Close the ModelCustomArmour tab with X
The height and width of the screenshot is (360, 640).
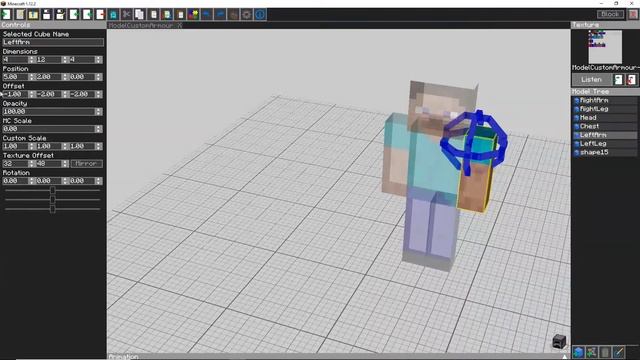click(x=180, y=25)
